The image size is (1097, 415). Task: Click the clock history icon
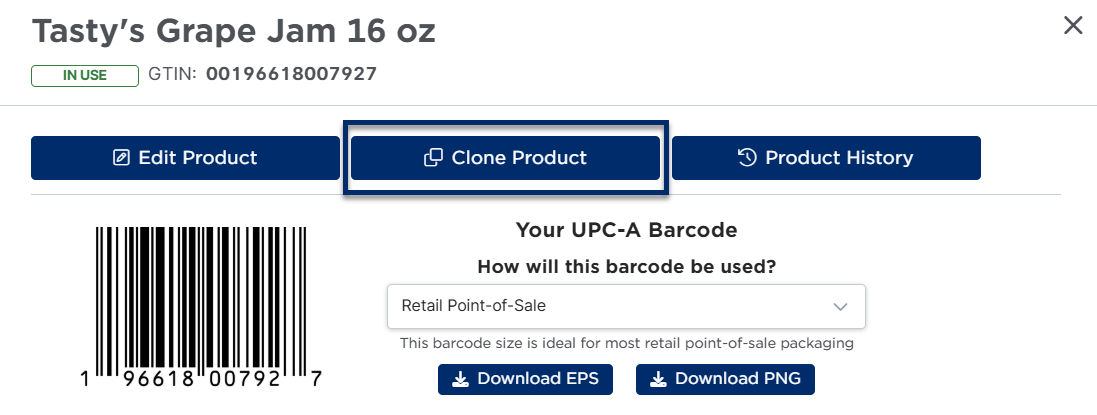[746, 157]
